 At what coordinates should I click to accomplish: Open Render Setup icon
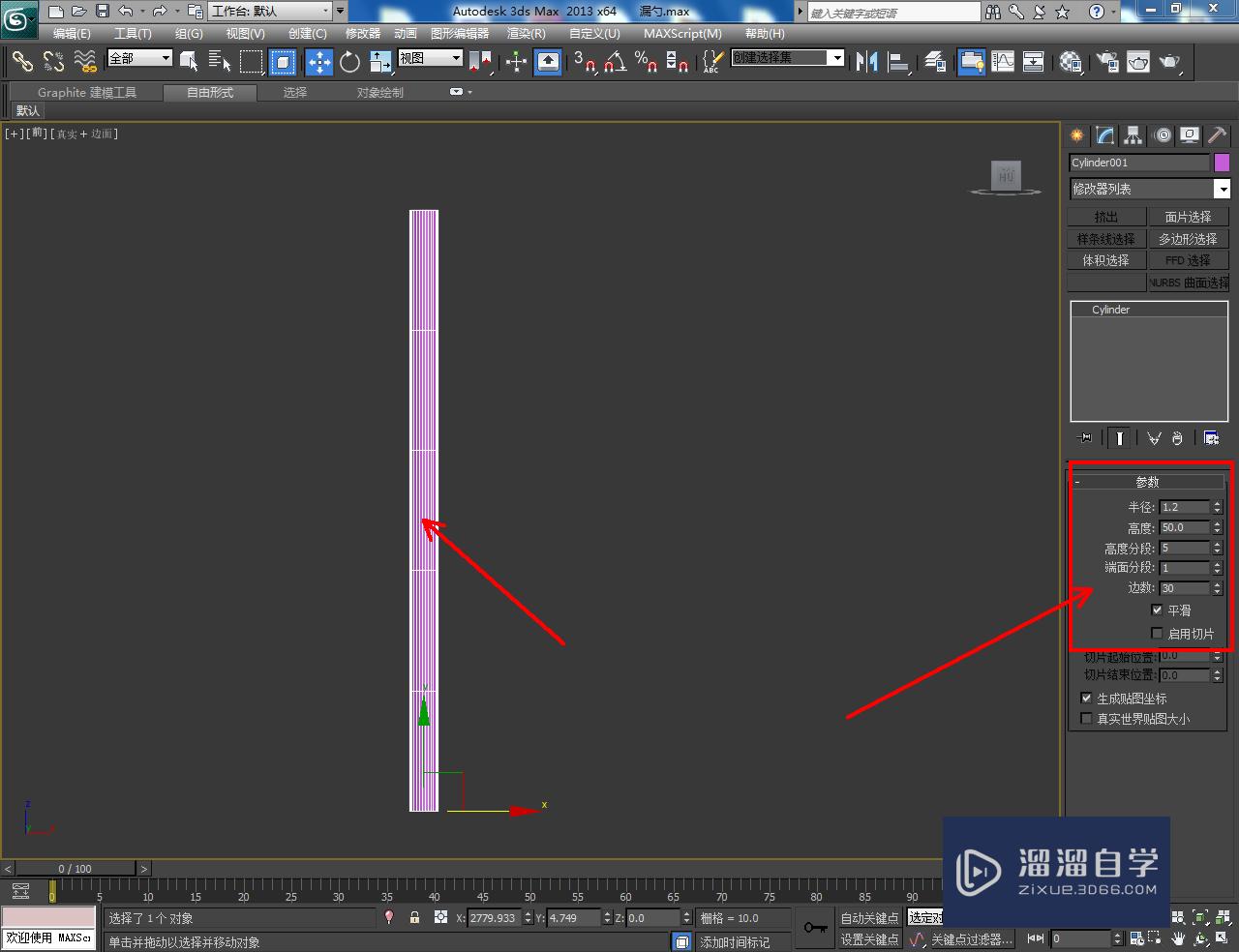[1107, 62]
